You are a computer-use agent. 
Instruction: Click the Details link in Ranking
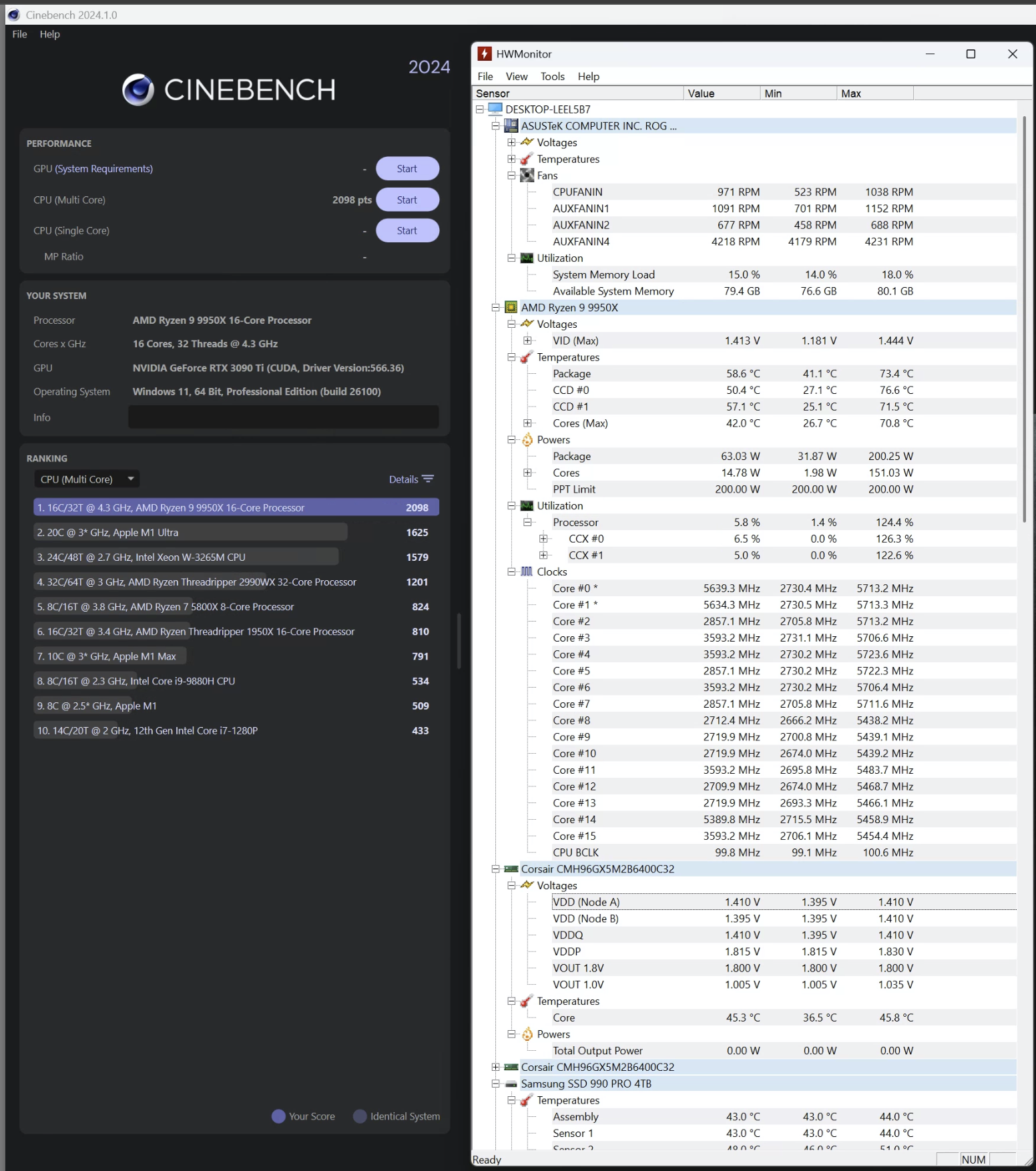[x=403, y=479]
